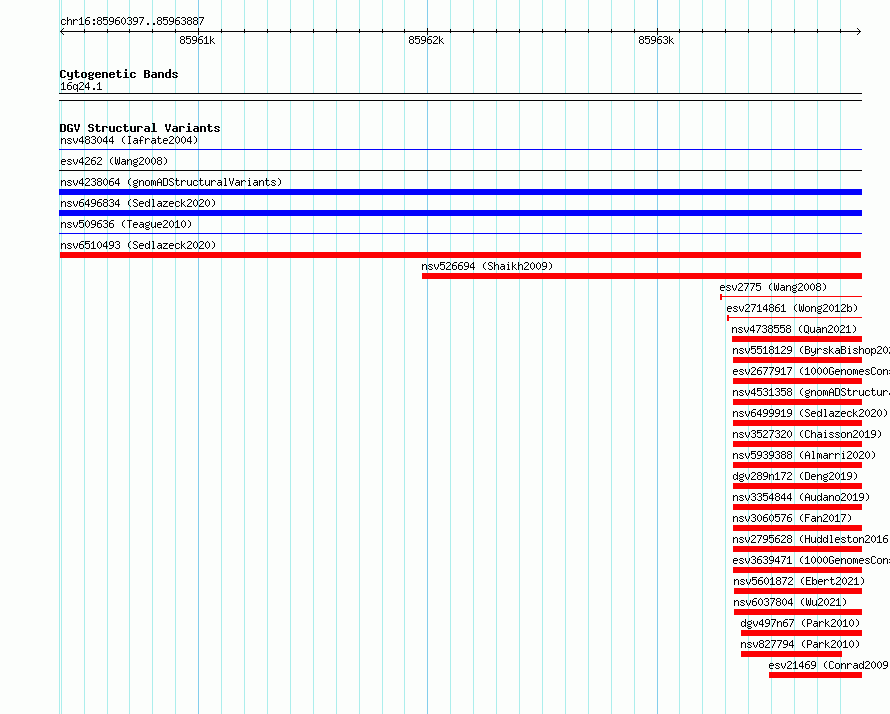Open dgv289n172 (Deng2019) variant
Screen dimensions: 890x714
[x=795, y=476]
